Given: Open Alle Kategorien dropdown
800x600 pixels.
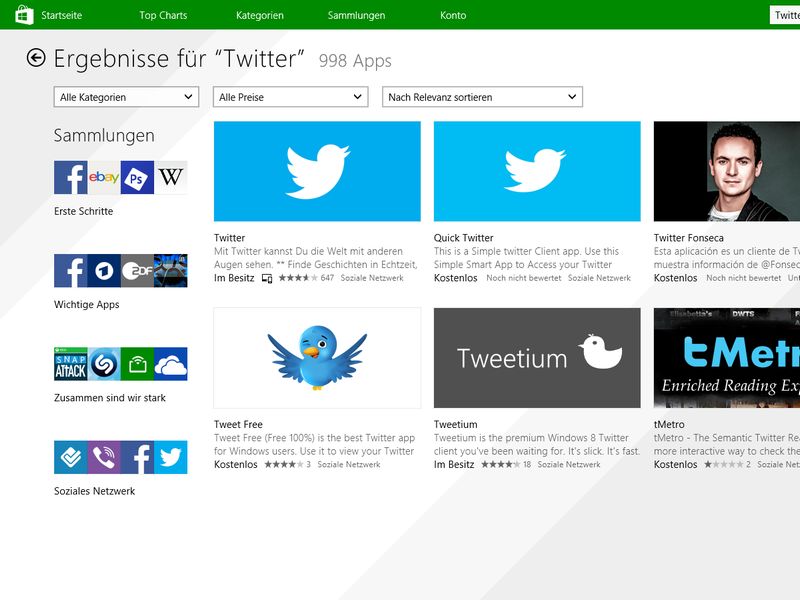Looking at the screenshot, I should pyautogui.click(x=126, y=97).
